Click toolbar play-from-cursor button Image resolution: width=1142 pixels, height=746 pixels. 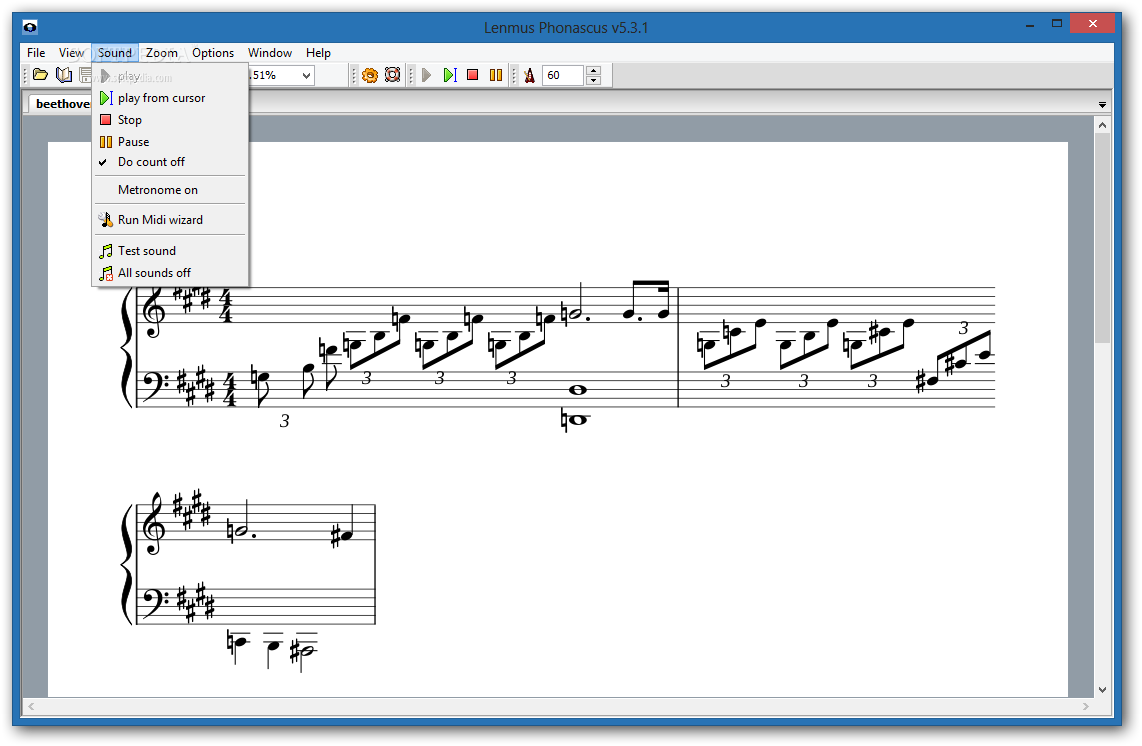tap(450, 75)
